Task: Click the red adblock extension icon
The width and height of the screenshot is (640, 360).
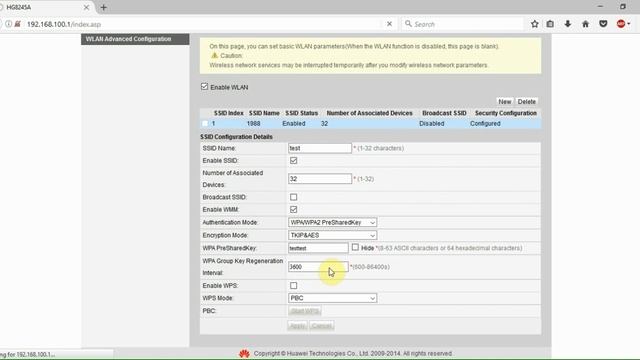Action: pos(621,24)
